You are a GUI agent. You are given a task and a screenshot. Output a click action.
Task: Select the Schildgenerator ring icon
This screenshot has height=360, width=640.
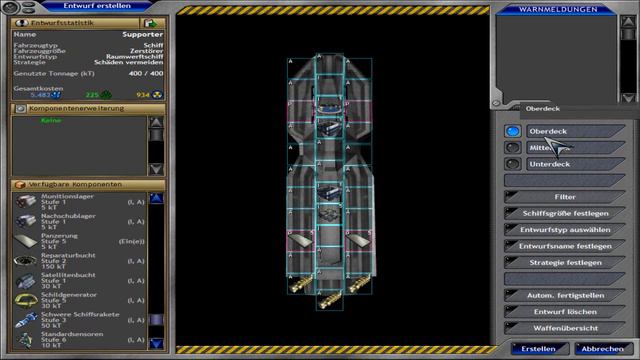[26, 300]
